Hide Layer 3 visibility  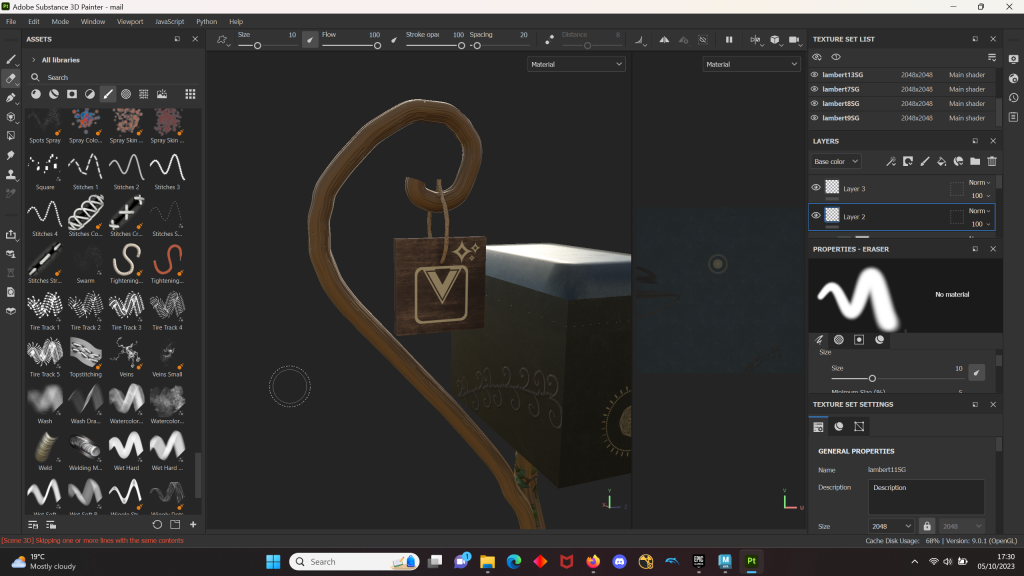pos(816,188)
